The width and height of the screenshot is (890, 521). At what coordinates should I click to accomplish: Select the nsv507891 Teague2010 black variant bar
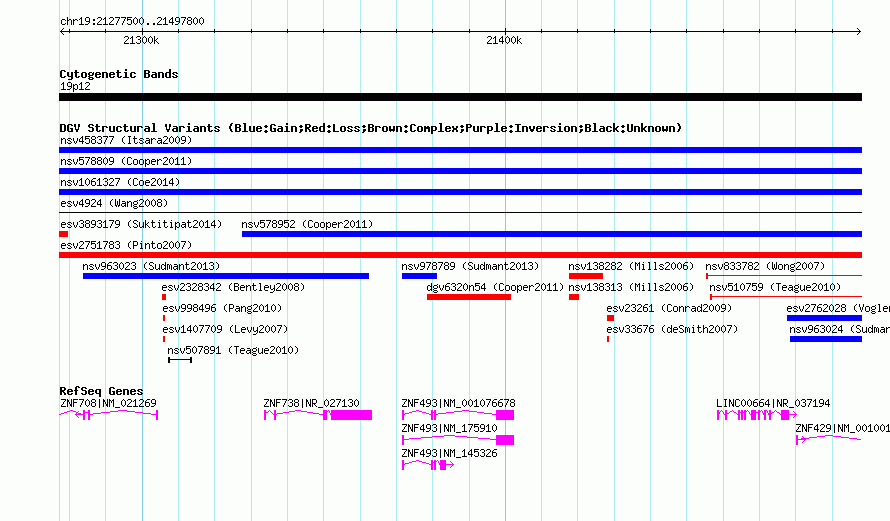point(180,360)
